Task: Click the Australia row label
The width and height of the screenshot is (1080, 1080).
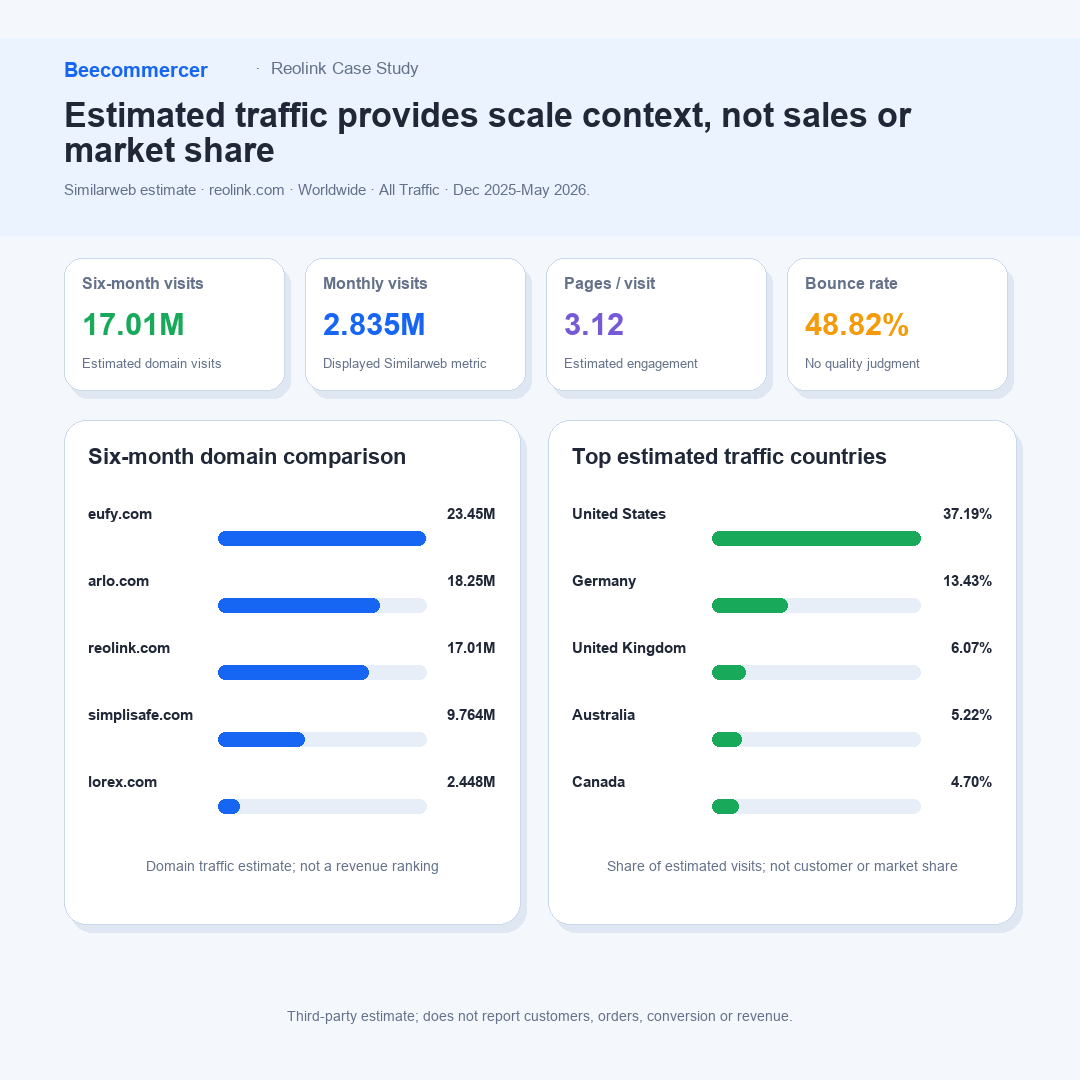Action: [603, 715]
